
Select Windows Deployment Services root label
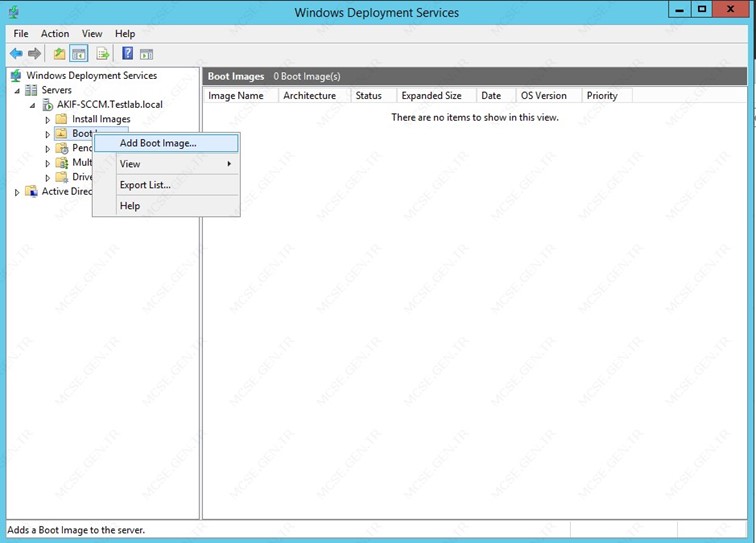click(x=92, y=75)
